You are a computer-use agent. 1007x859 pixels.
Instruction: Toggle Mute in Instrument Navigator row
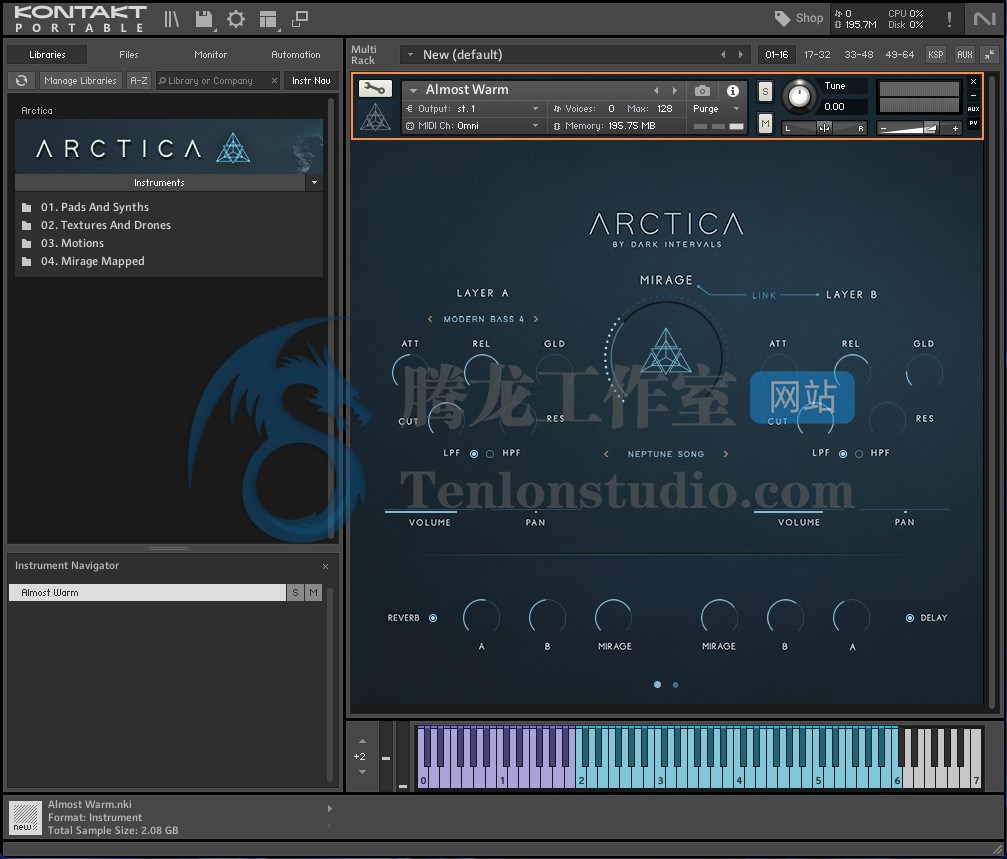[313, 593]
